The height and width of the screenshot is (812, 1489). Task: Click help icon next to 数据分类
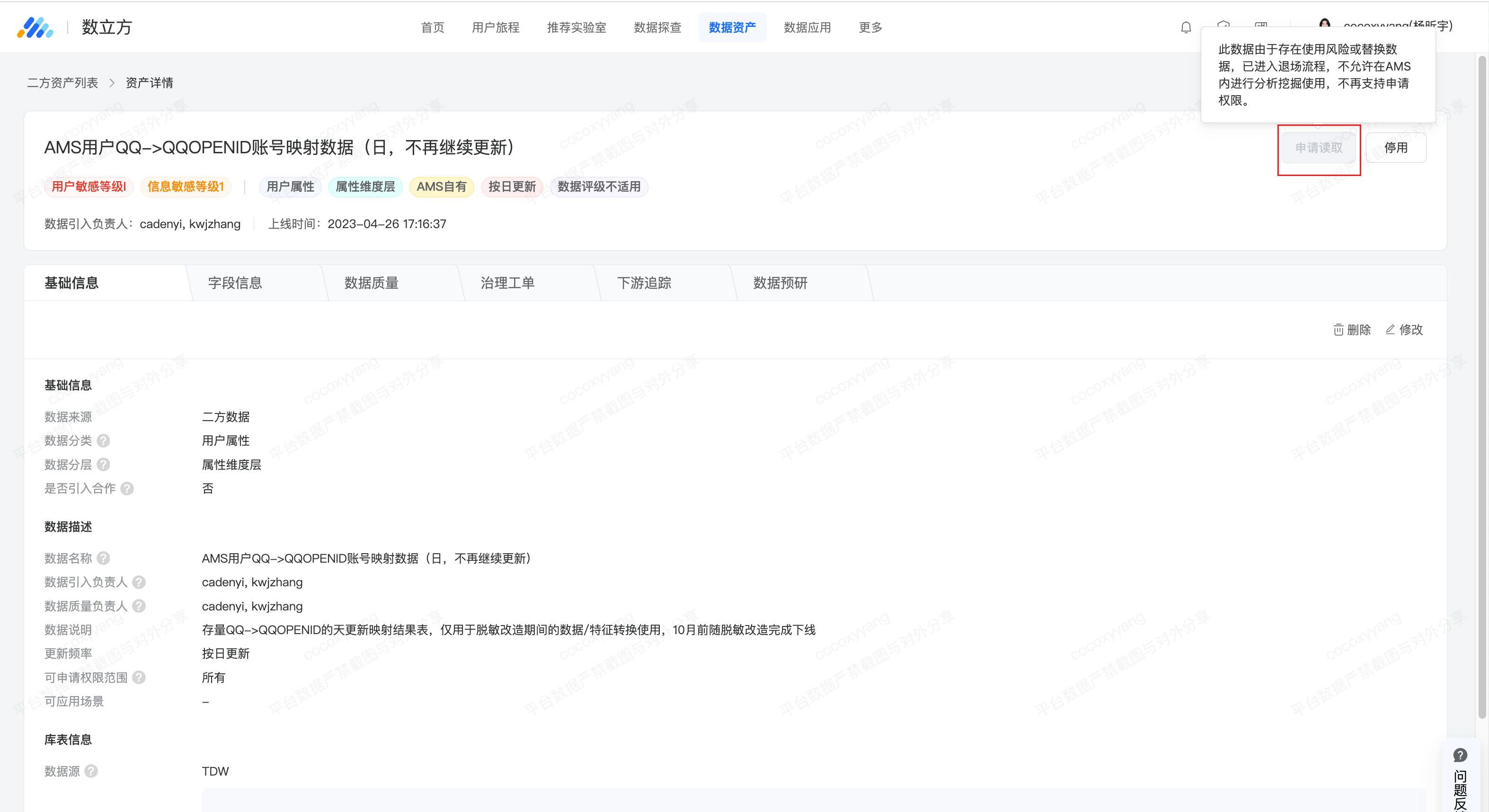104,441
